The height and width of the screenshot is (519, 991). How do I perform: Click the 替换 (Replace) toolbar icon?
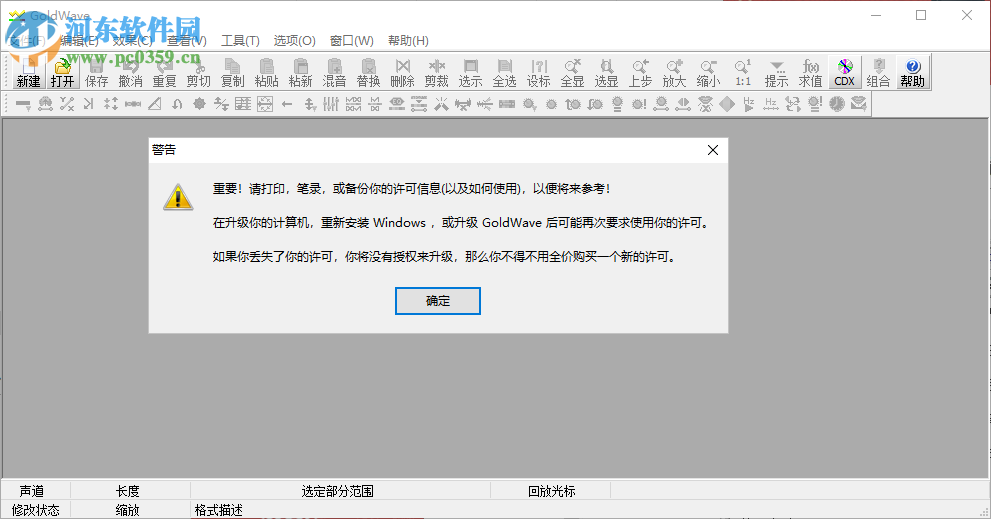click(368, 72)
